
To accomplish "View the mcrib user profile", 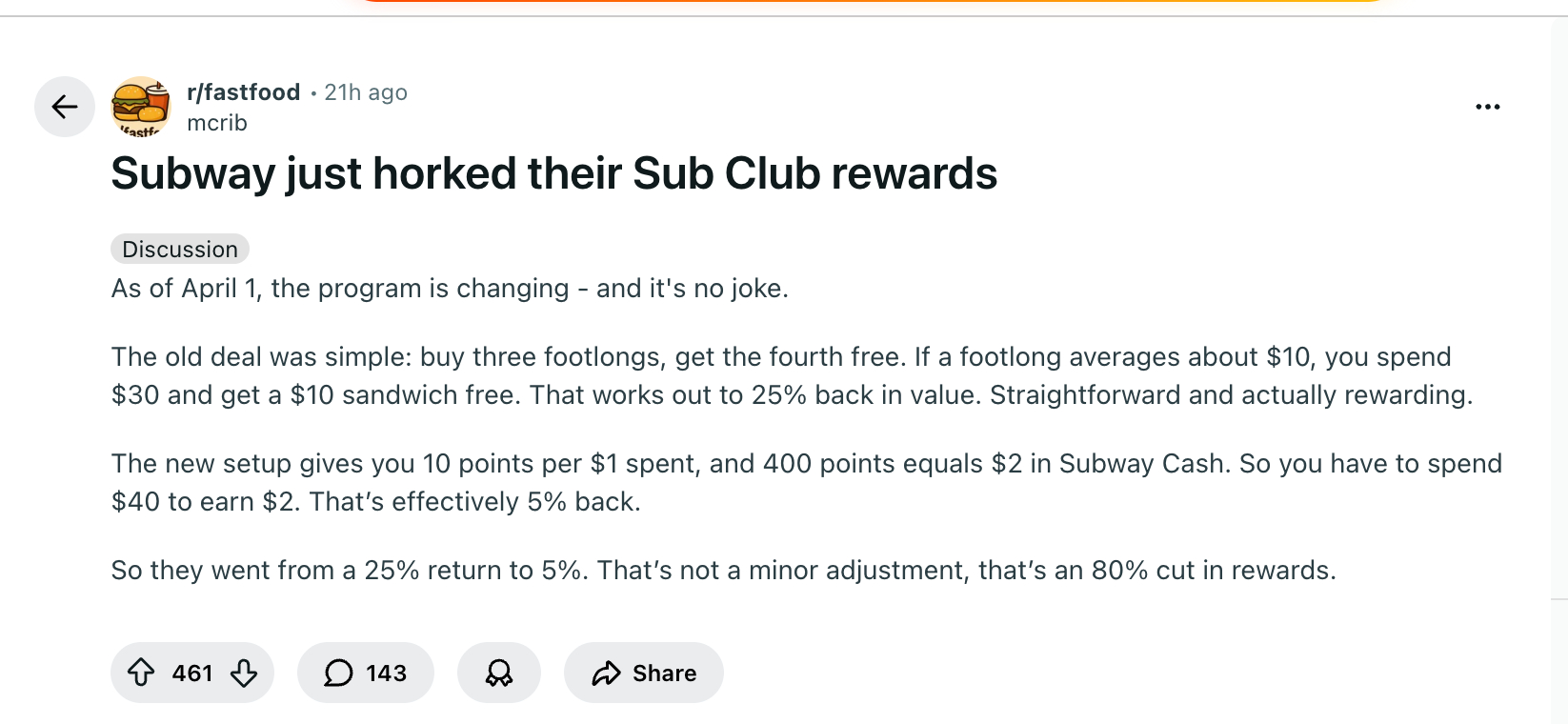I will pos(217,123).
